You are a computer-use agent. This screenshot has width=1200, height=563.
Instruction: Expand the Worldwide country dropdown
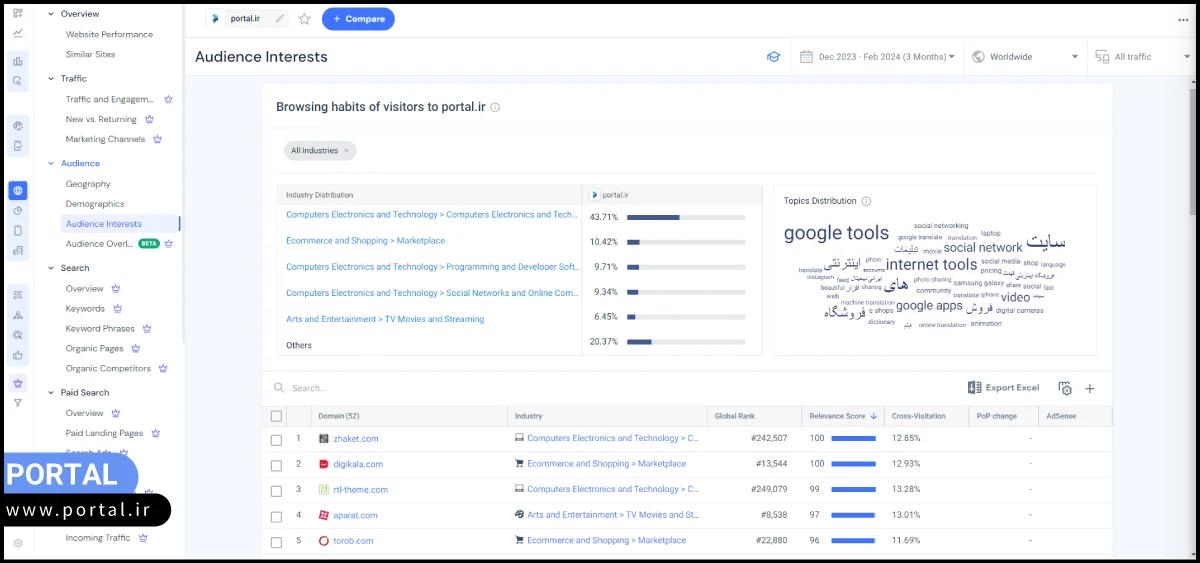1027,57
